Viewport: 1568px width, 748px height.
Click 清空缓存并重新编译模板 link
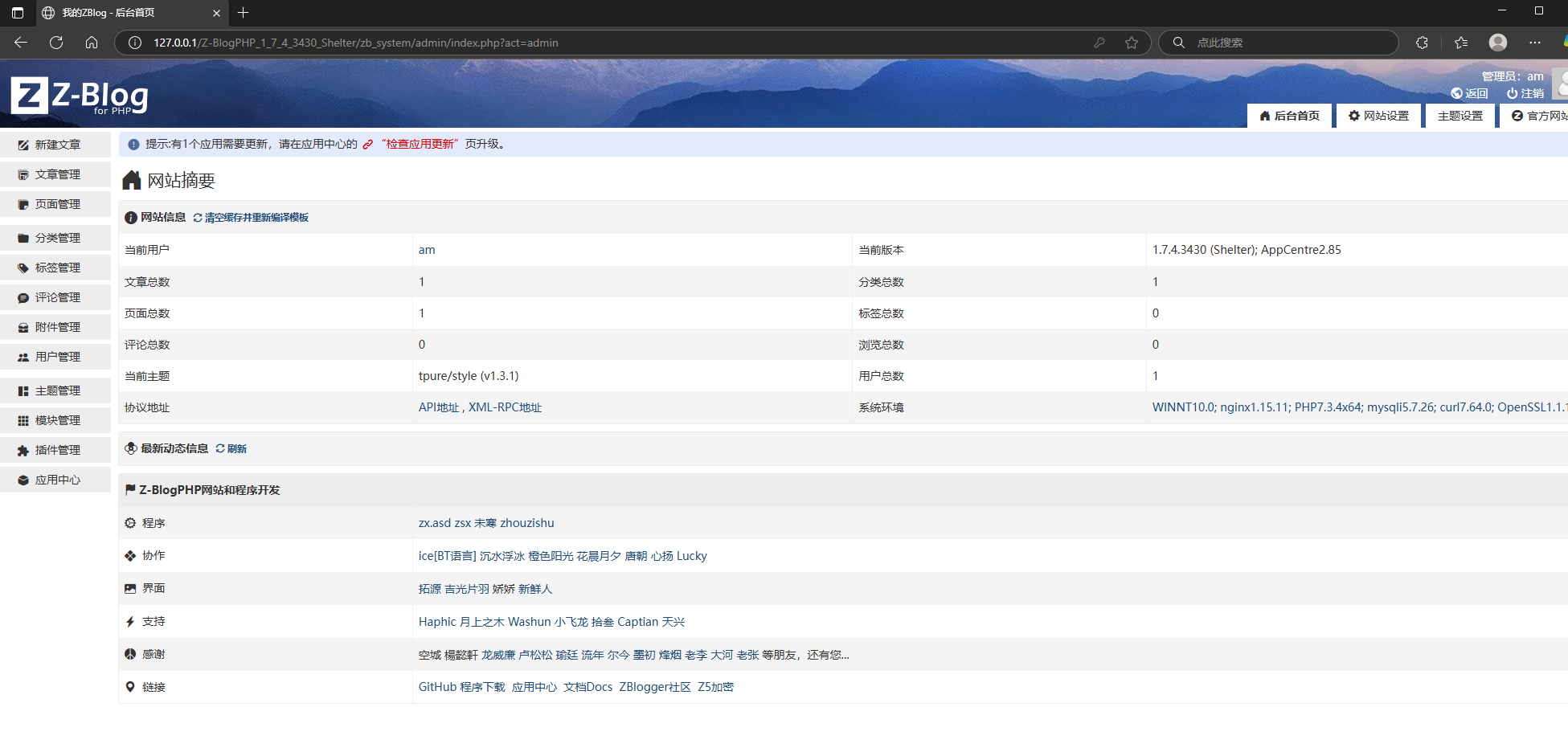(251, 218)
